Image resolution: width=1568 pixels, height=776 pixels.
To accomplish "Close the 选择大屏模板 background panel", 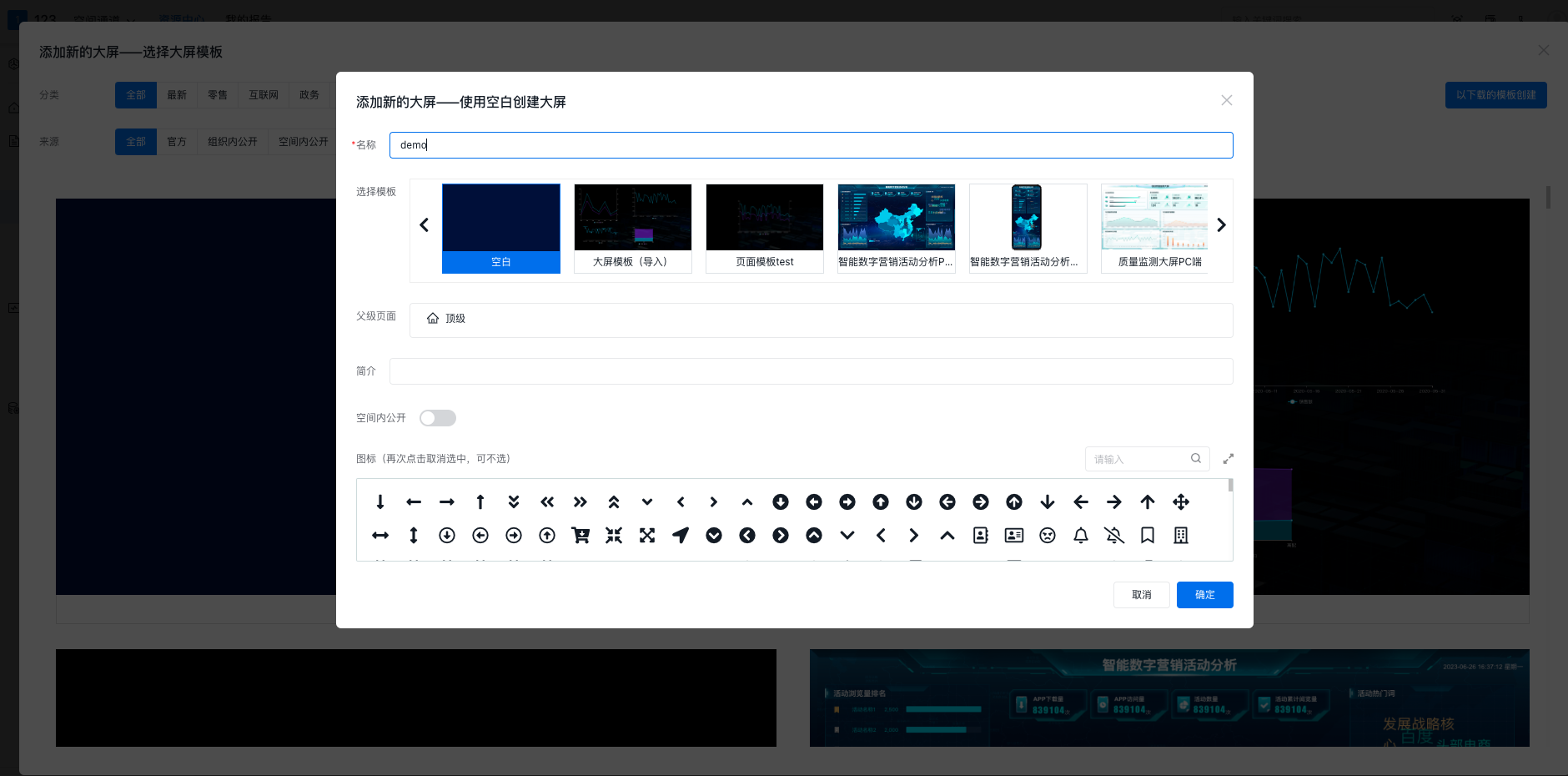I will coord(1544,50).
